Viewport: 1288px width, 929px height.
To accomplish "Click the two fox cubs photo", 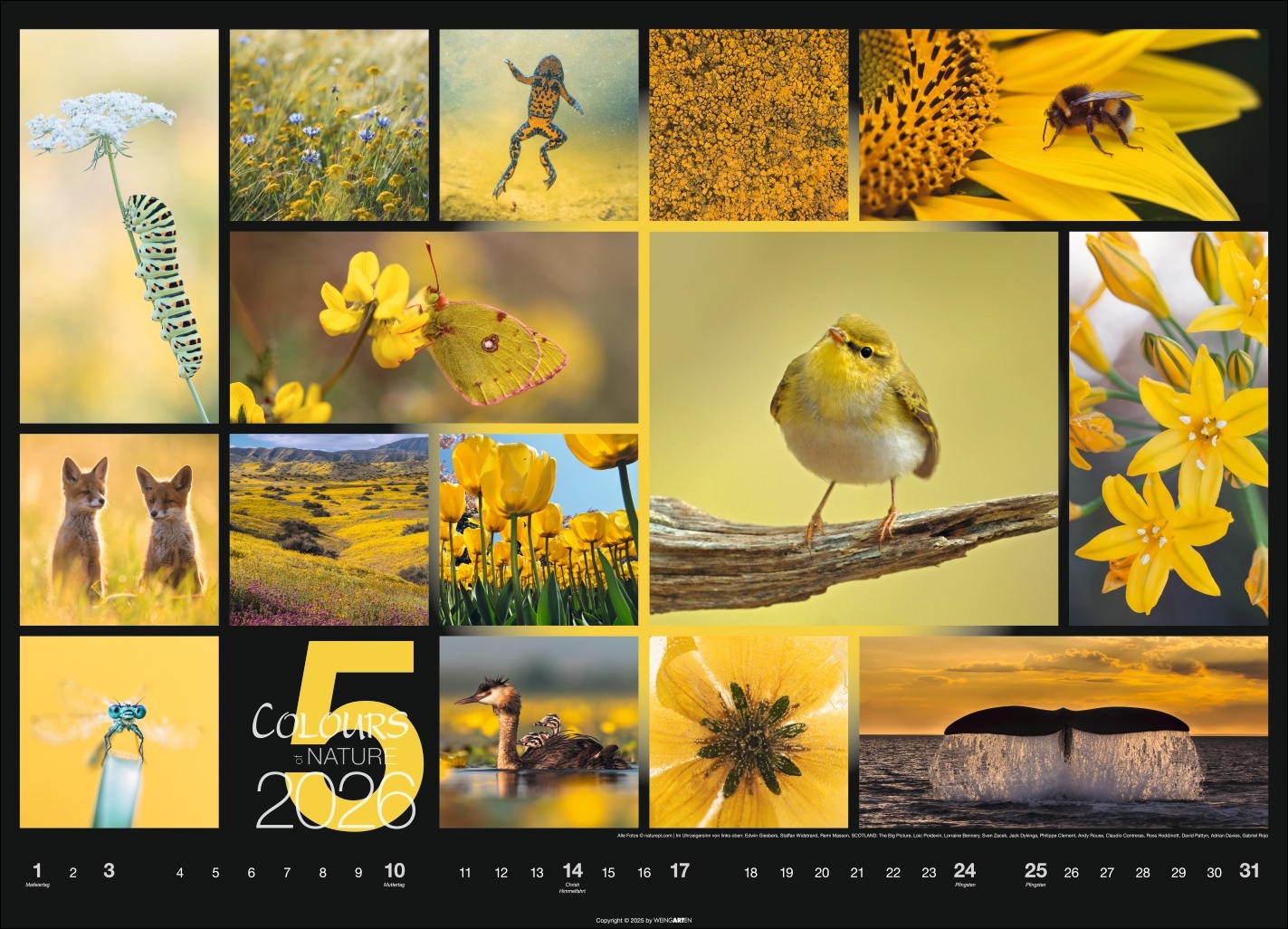I will click(119, 530).
